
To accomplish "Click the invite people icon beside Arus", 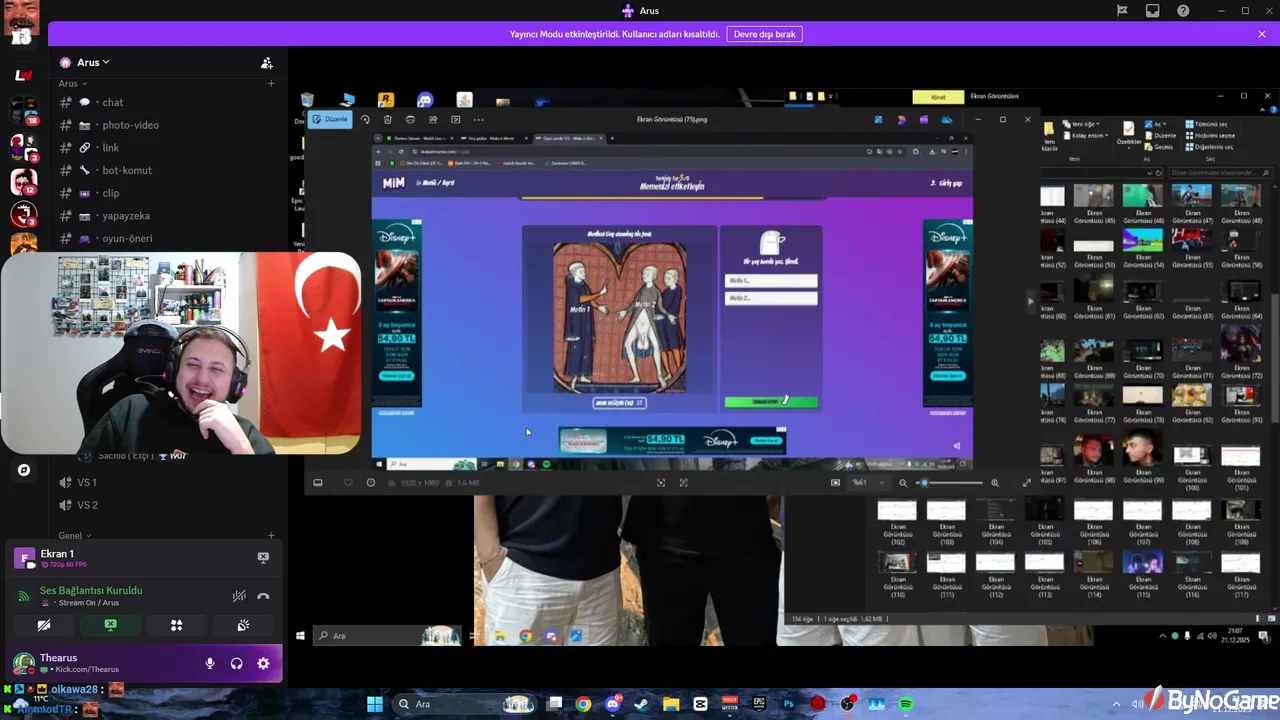I will (x=267, y=62).
